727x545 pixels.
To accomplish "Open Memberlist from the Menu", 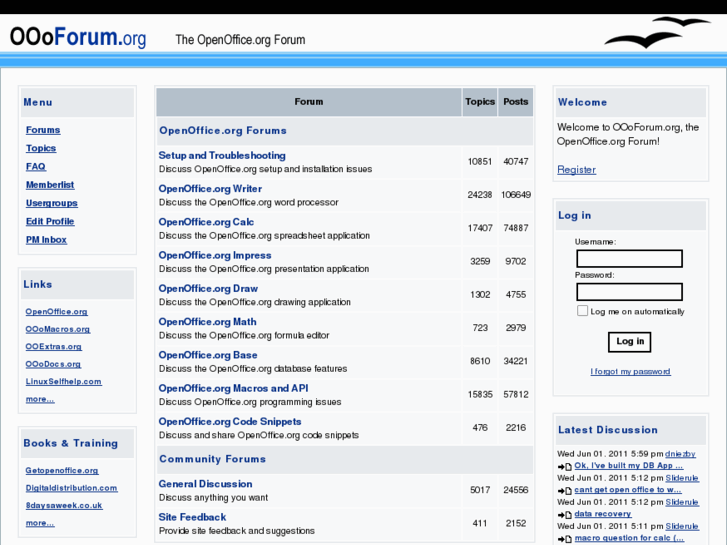I will pos(50,185).
